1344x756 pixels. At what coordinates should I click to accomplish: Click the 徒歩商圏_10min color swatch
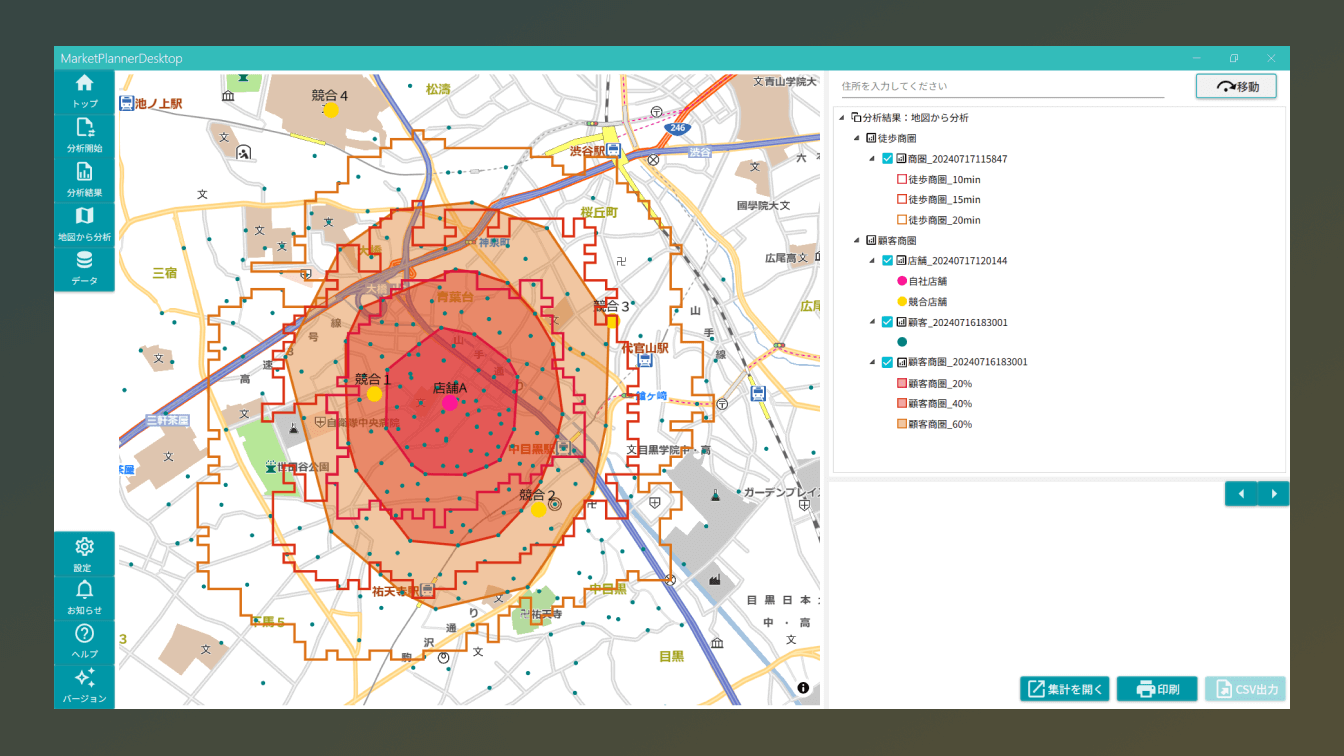(x=902, y=179)
